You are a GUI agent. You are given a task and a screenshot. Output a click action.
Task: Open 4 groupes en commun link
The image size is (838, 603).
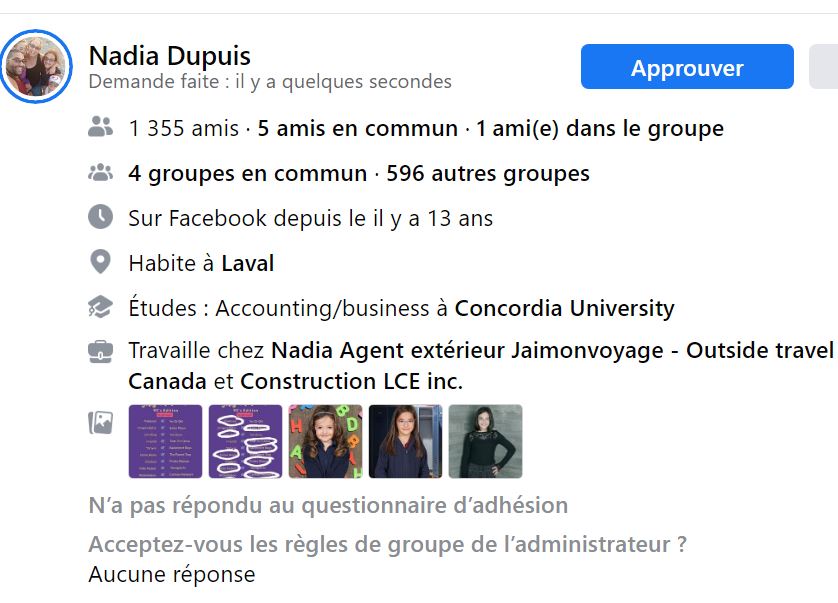(248, 174)
